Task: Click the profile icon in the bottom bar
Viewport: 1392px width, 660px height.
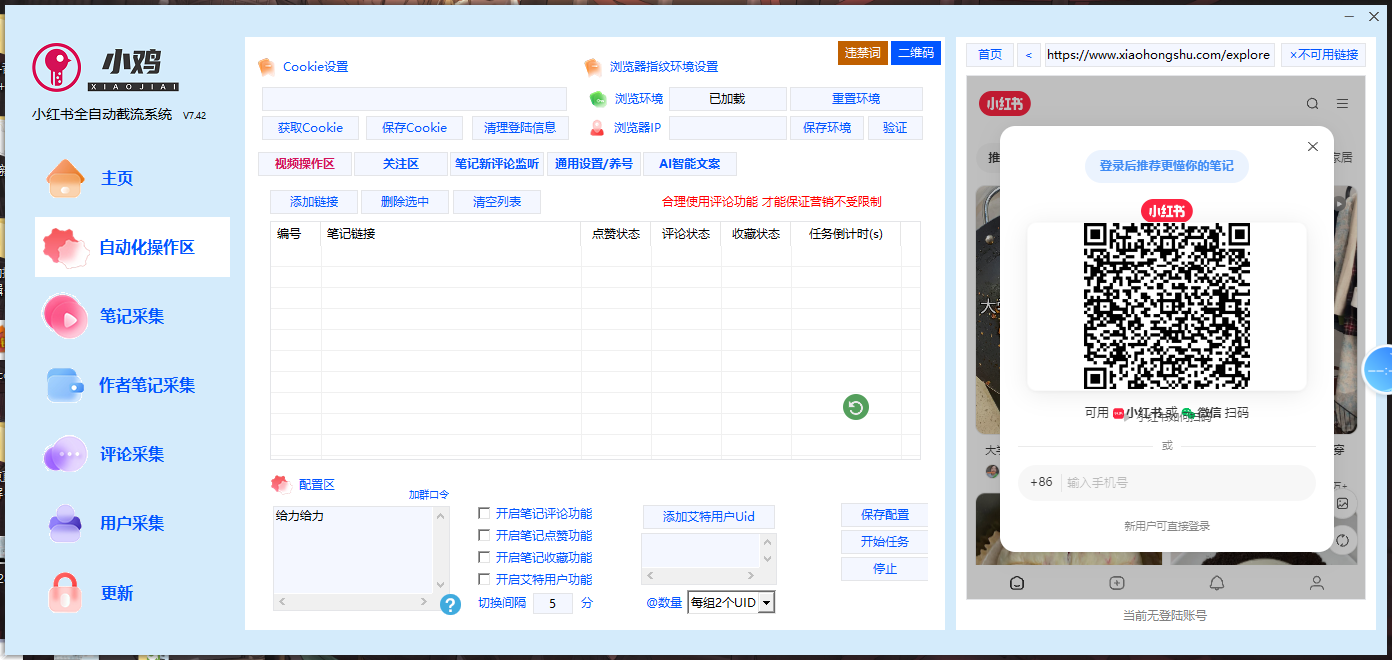Action: pyautogui.click(x=1317, y=583)
